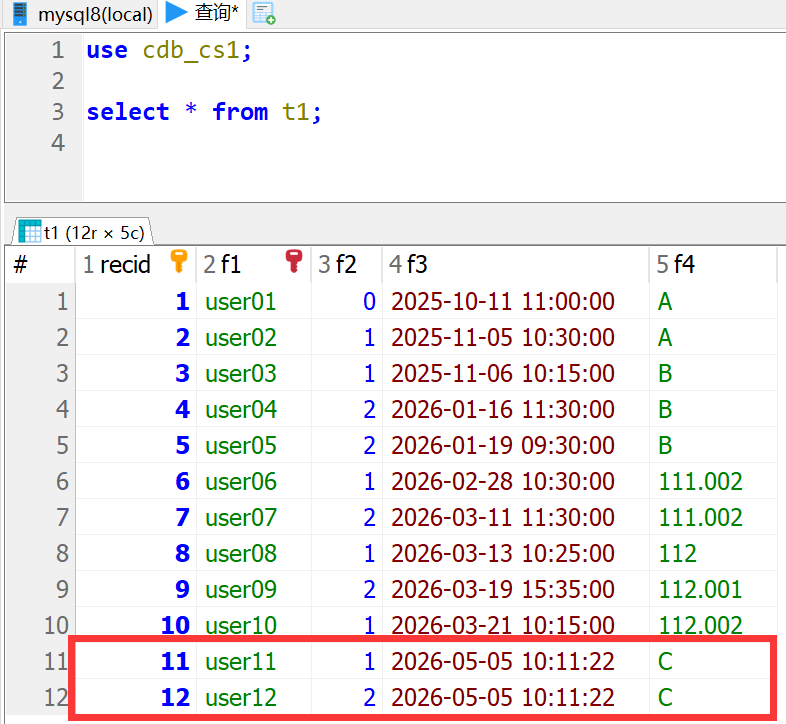Select the user02 cell
Image resolution: width=786 pixels, height=724 pixels.
(254, 337)
